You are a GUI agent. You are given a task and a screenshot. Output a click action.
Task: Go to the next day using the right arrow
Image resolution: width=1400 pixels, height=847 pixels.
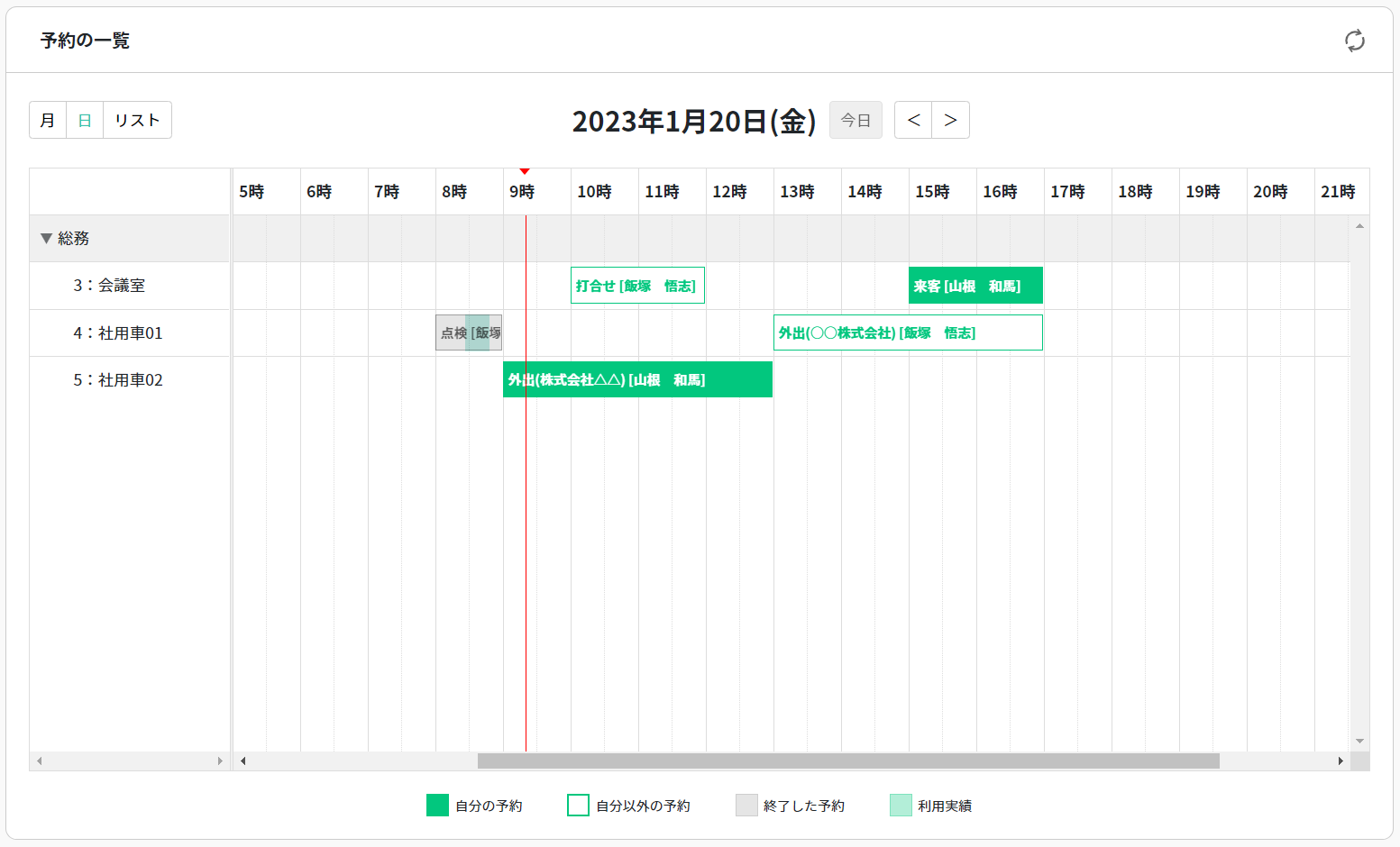(x=950, y=120)
